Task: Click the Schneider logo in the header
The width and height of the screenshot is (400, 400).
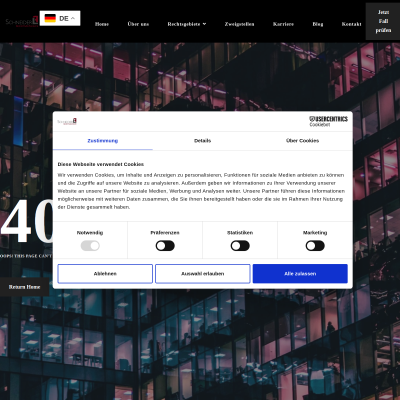Action: click(x=22, y=22)
